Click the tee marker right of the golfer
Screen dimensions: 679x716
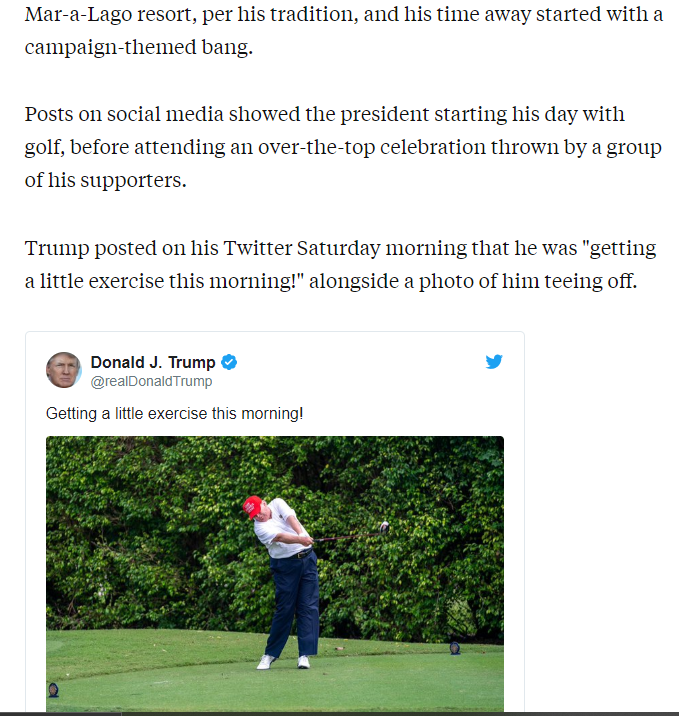(455, 647)
